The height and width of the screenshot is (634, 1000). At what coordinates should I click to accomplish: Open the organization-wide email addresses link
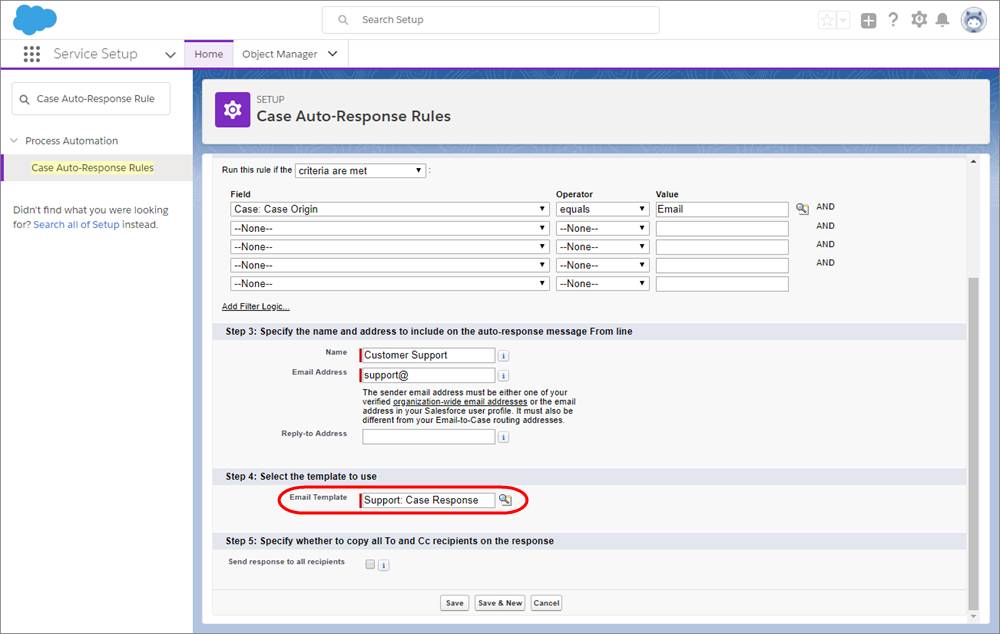coord(460,402)
